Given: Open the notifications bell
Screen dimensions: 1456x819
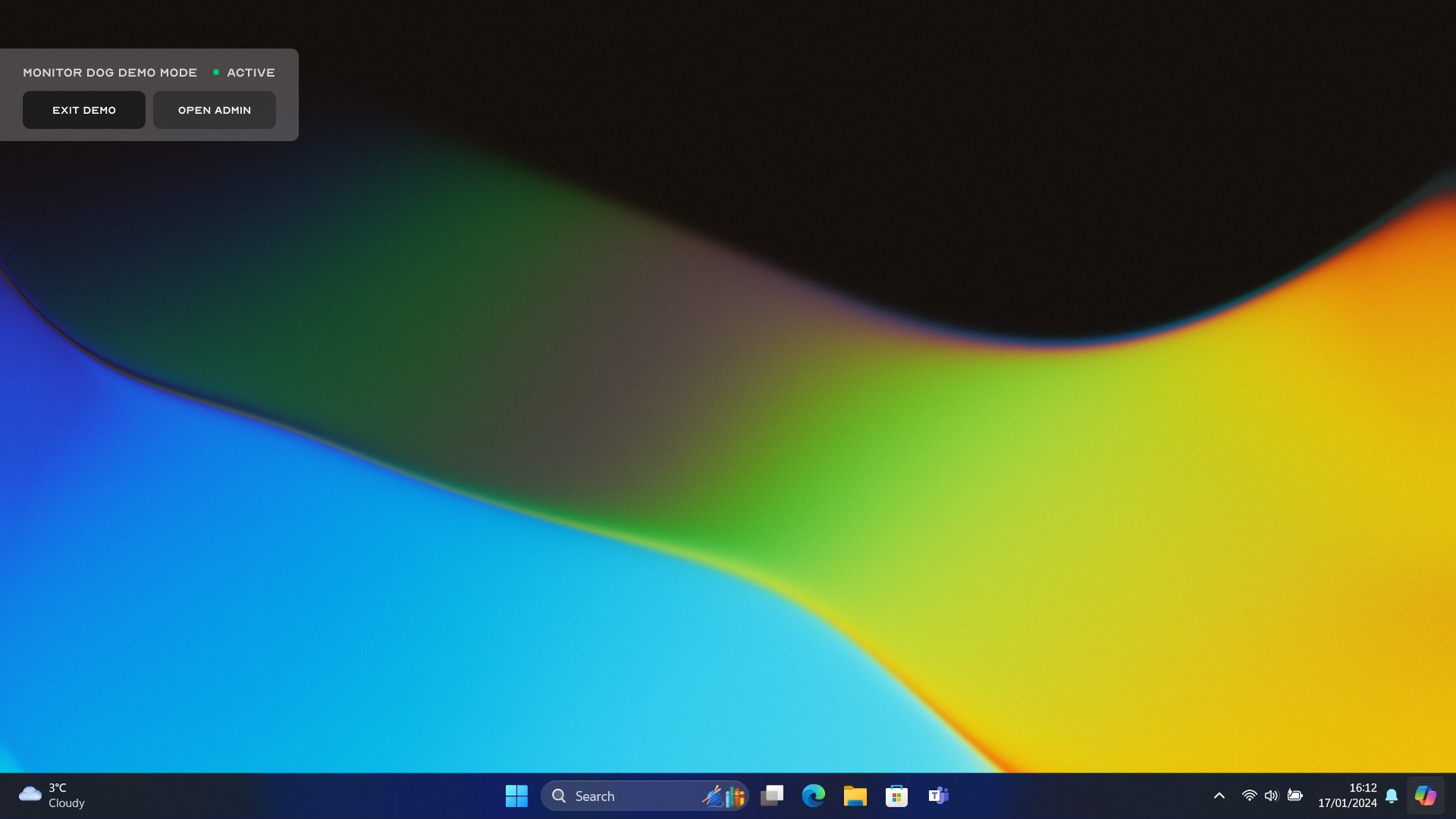Looking at the screenshot, I should click(x=1392, y=796).
